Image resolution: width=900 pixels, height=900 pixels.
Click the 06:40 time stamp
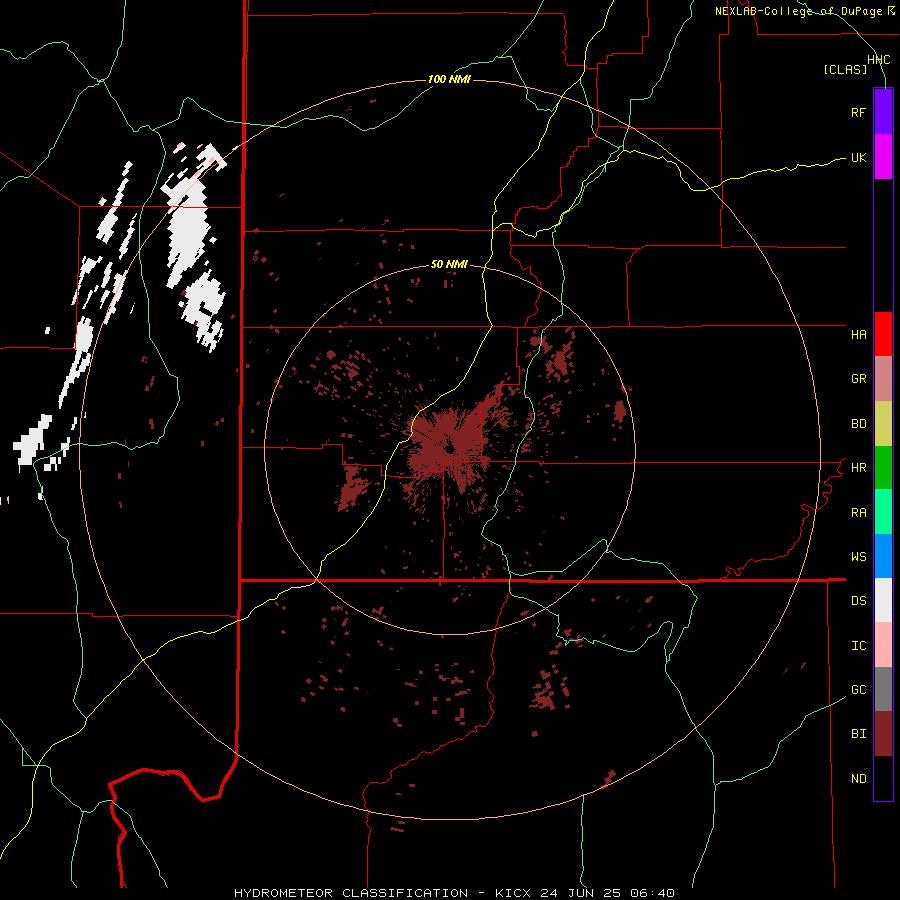652,893
